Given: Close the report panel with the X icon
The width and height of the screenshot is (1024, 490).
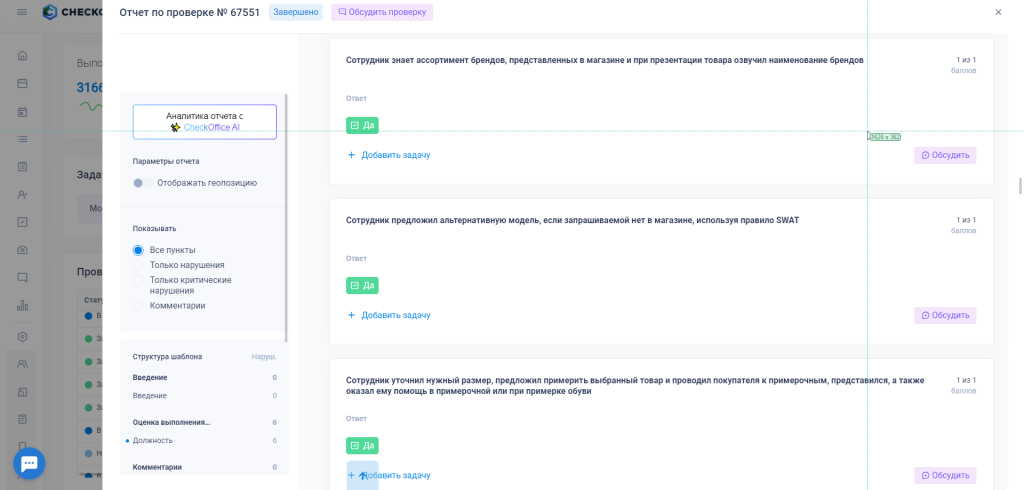Looking at the screenshot, I should (x=997, y=12).
